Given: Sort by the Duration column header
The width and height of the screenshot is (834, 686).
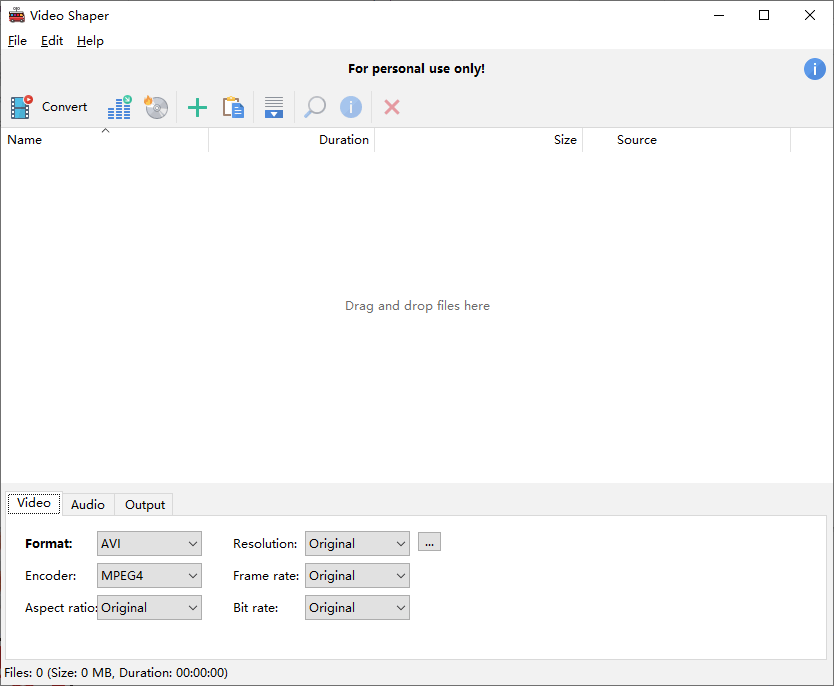Looking at the screenshot, I should pyautogui.click(x=292, y=140).
